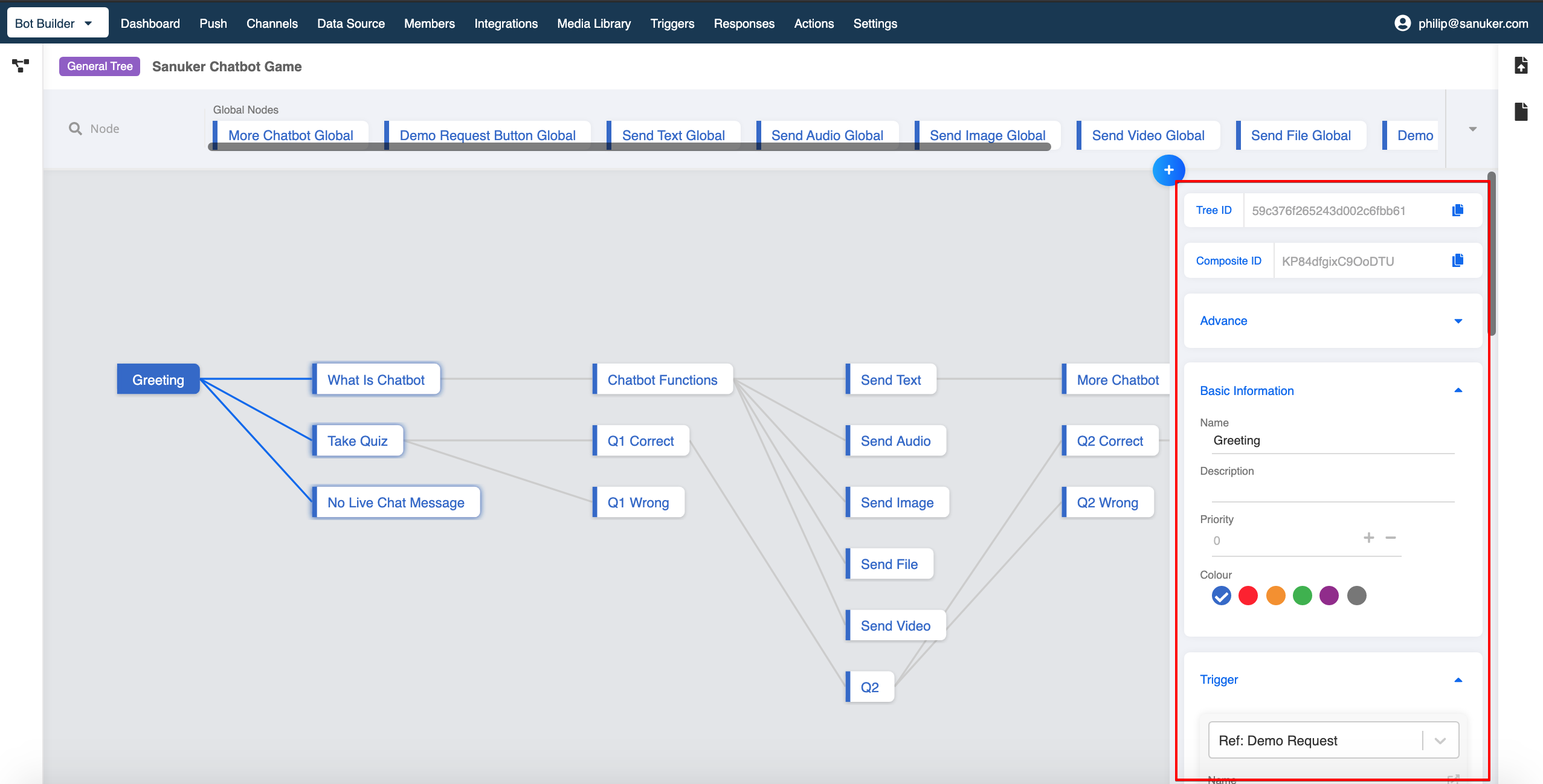The height and width of the screenshot is (784, 1543).
Task: Select the Q2 Wrong node
Action: click(x=1107, y=503)
